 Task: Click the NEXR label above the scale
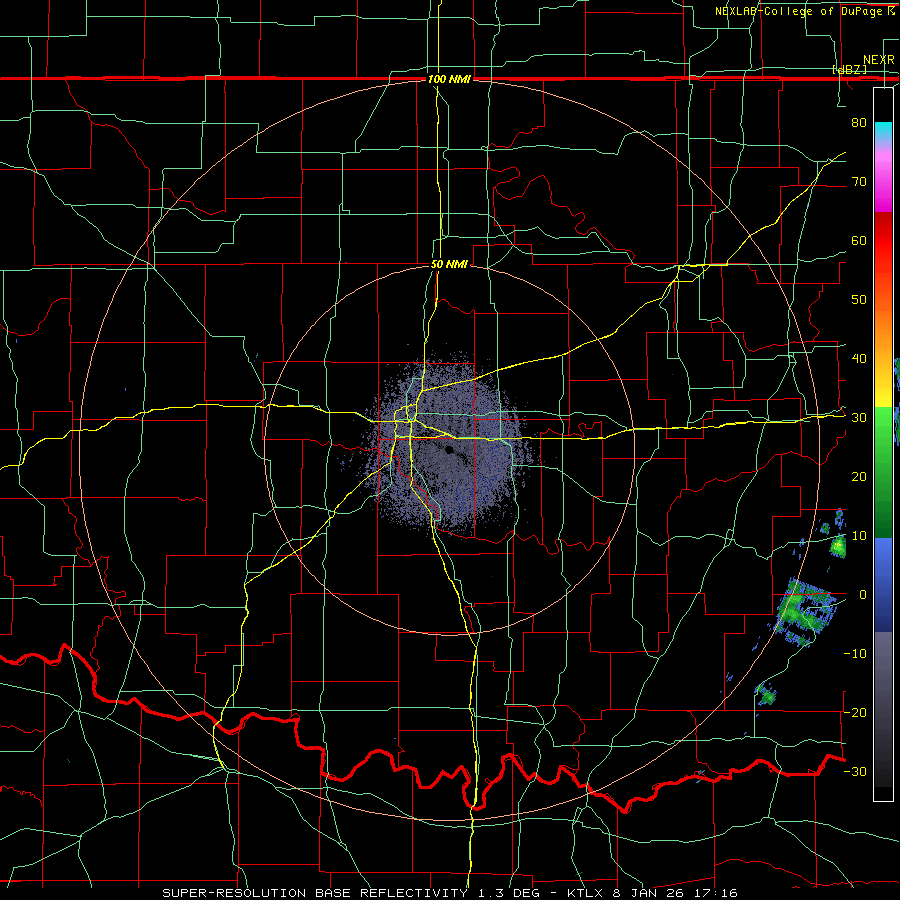pos(879,60)
